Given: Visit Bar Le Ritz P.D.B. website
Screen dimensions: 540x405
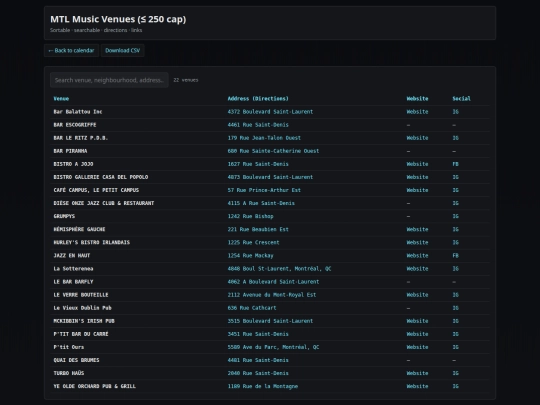Looking at the screenshot, I should (x=417, y=138).
